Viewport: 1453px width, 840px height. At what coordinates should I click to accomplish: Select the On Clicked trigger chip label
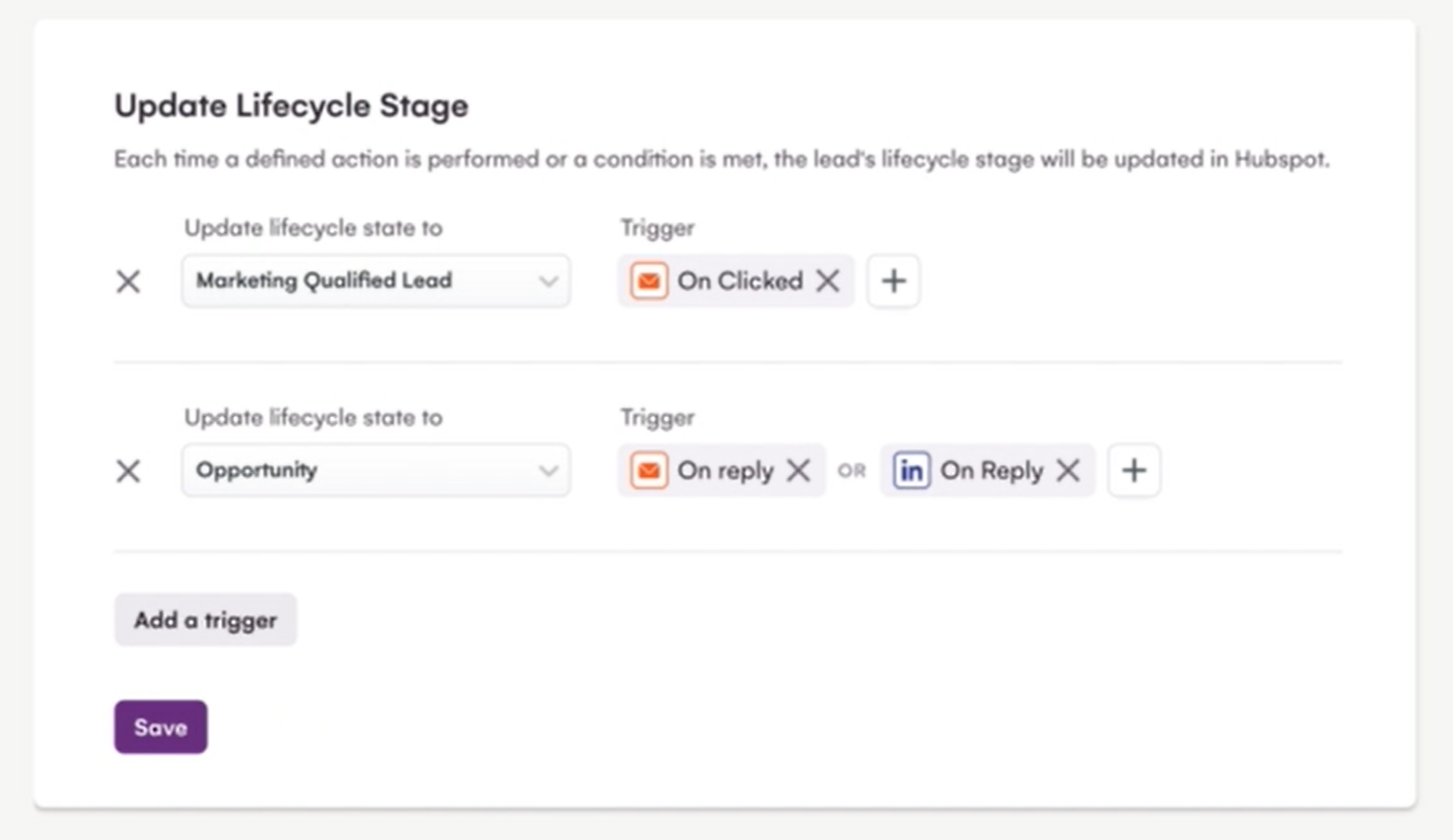click(x=739, y=281)
